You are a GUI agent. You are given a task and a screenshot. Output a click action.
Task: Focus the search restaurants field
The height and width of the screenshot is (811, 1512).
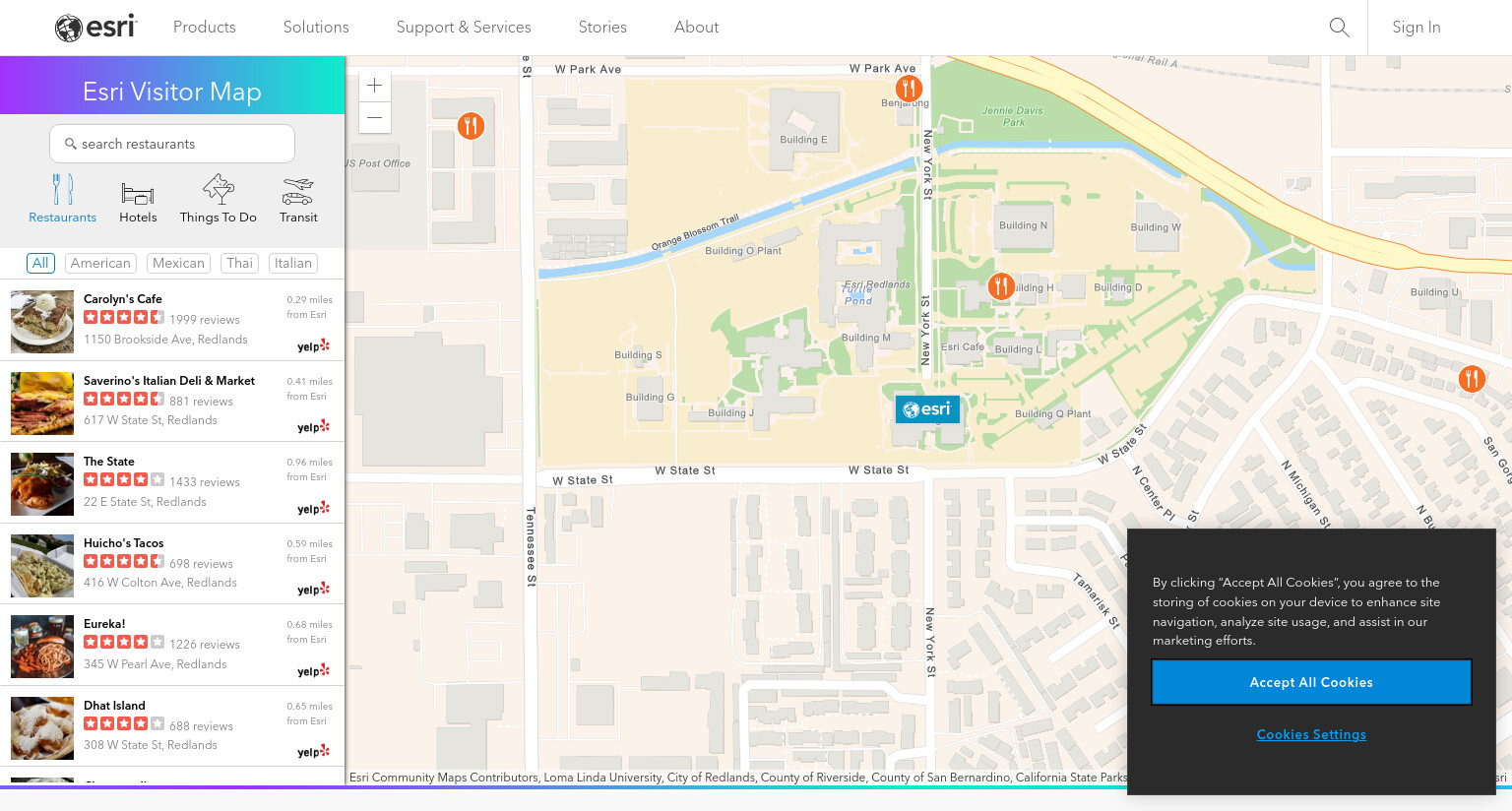172,144
